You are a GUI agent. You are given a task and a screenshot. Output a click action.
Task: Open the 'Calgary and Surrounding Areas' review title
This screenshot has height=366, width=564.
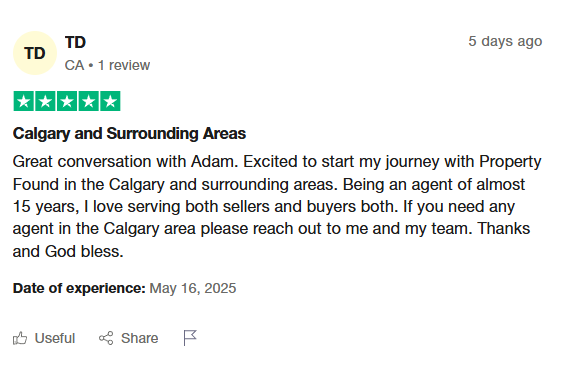pyautogui.click(x=129, y=134)
